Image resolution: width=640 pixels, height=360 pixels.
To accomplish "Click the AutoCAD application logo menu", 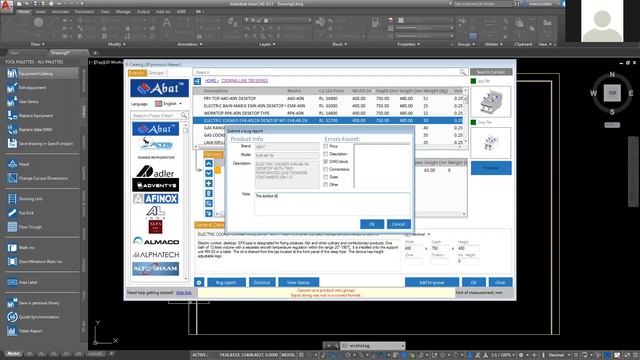I will pyautogui.click(x=7, y=6).
